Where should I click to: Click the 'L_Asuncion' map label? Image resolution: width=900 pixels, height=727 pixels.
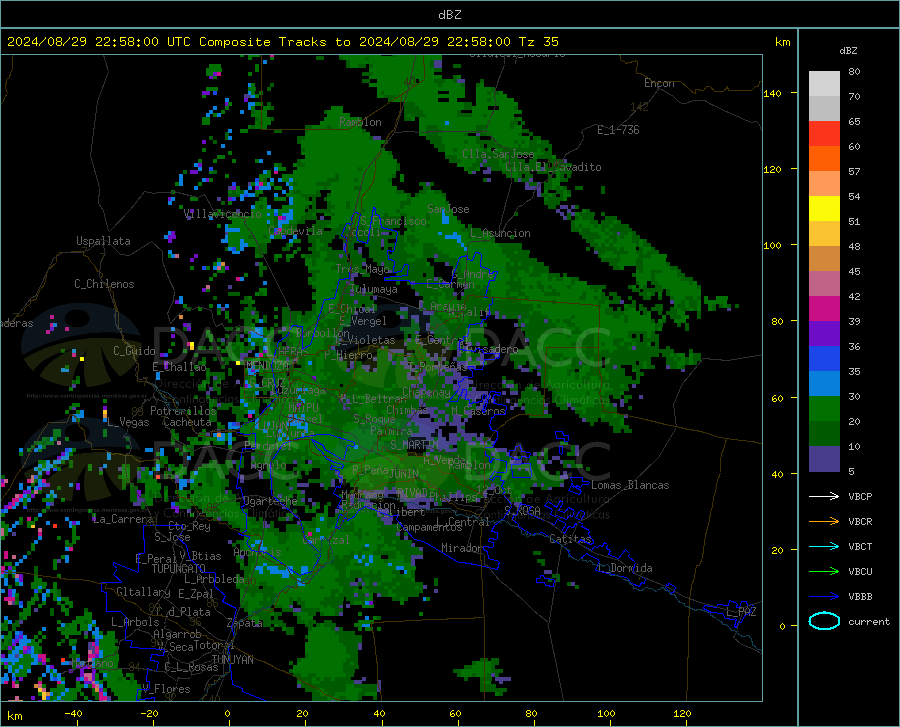[x=500, y=233]
